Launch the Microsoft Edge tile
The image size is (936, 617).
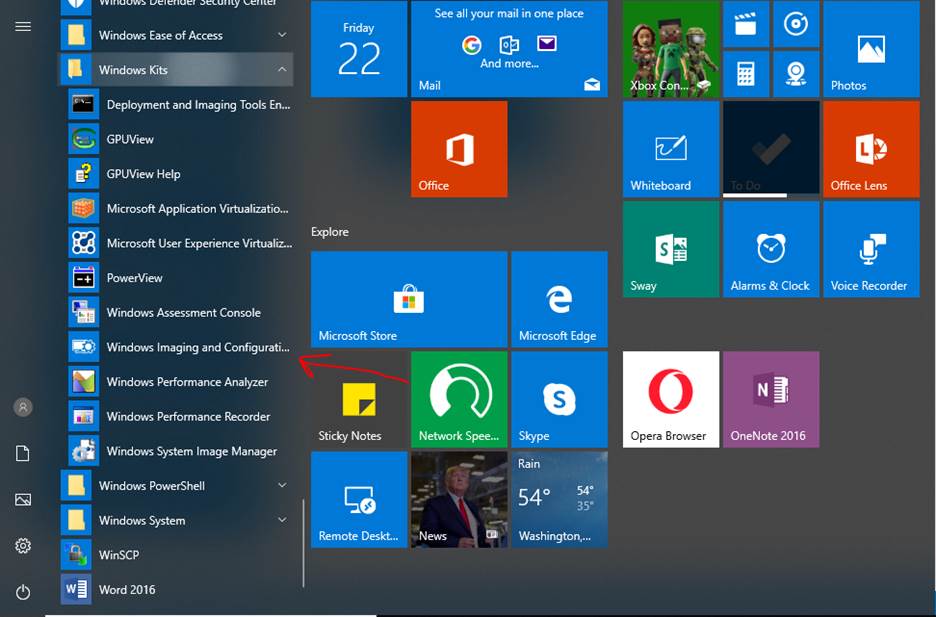pyautogui.click(x=559, y=300)
